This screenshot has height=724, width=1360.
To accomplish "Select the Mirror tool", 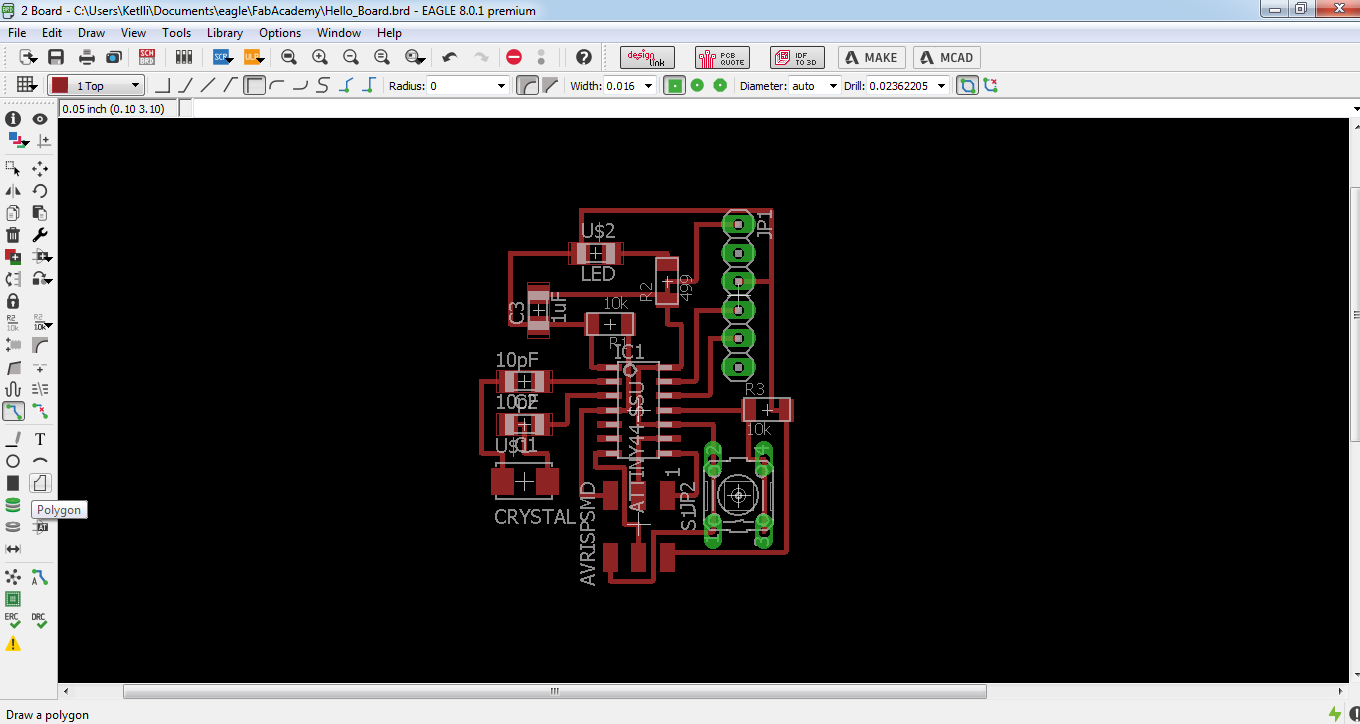I will click(x=13, y=190).
